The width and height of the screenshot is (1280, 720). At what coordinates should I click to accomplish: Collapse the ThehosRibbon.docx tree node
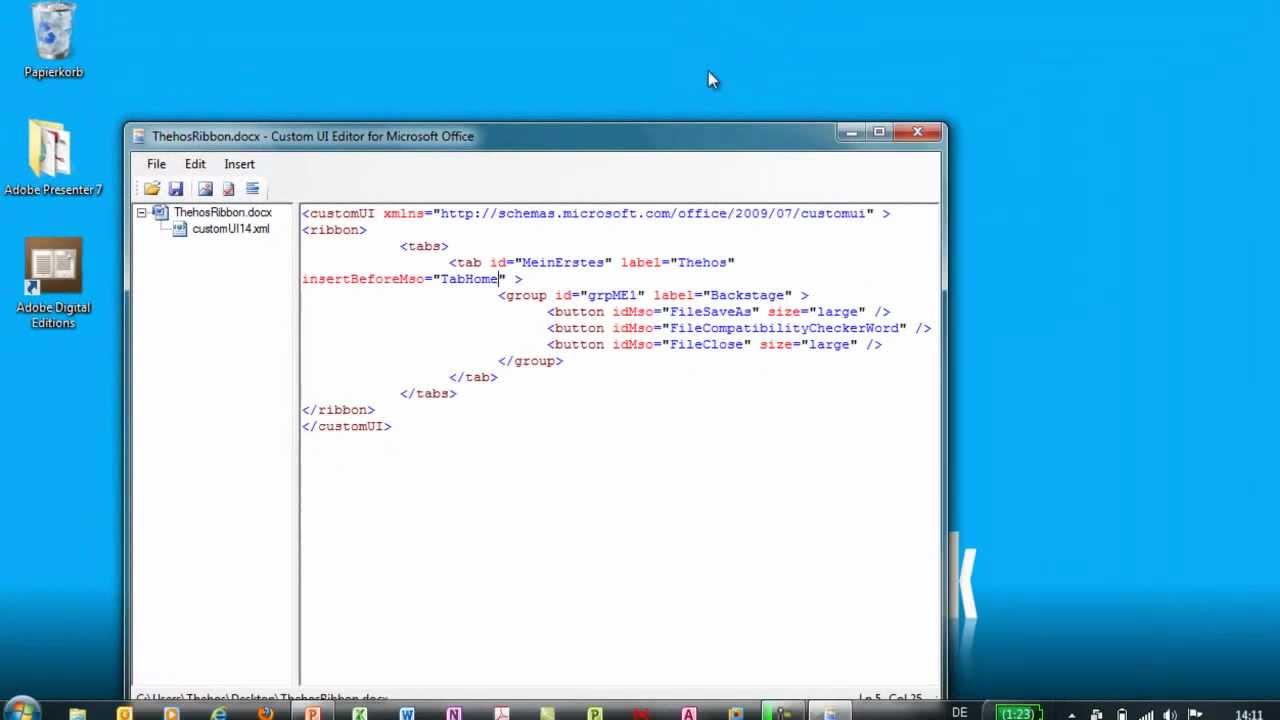tap(142, 212)
